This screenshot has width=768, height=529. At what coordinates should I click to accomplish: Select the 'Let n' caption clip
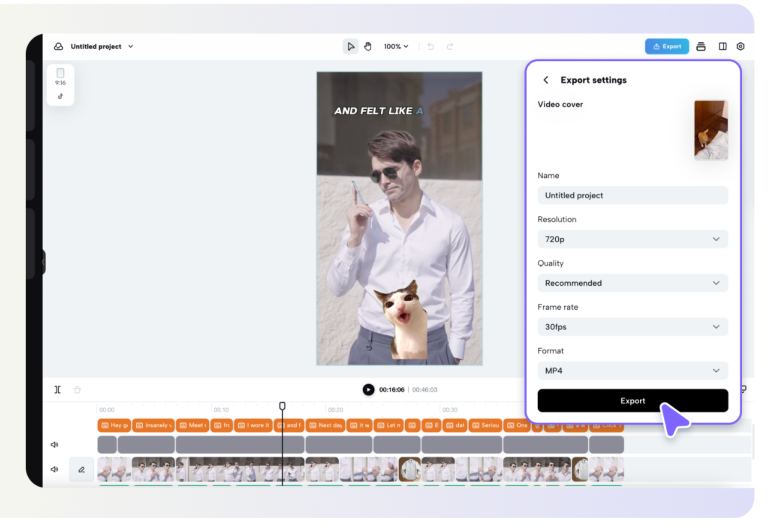pos(389,425)
